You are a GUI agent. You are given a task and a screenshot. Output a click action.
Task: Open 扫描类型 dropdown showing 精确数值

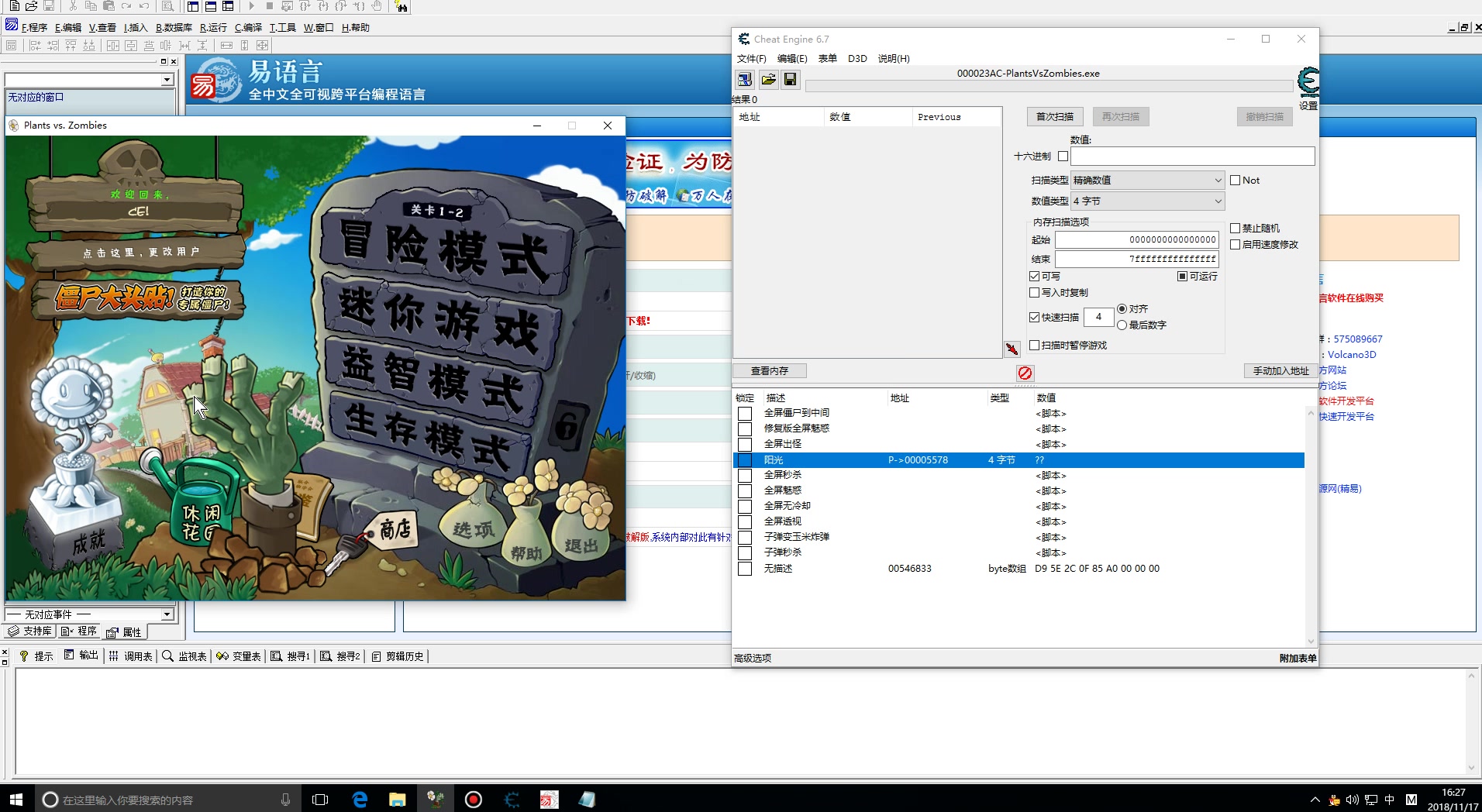click(x=1147, y=181)
